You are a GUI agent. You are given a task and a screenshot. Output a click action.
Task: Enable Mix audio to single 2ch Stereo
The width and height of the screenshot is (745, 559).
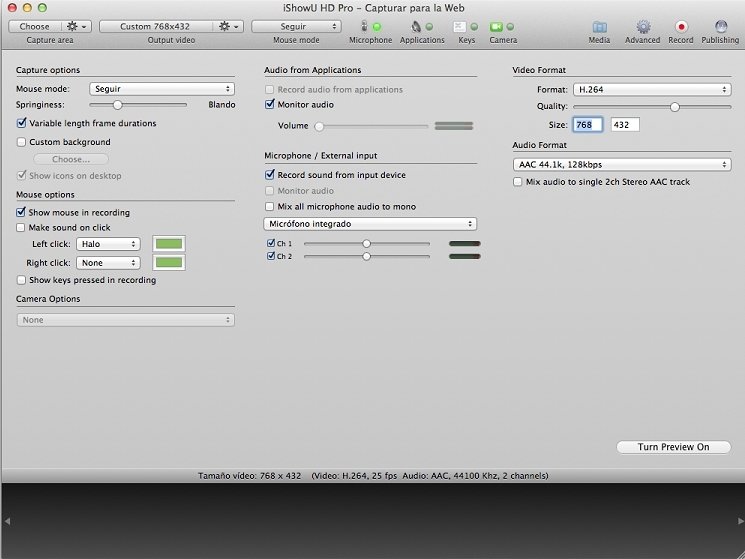(x=518, y=181)
